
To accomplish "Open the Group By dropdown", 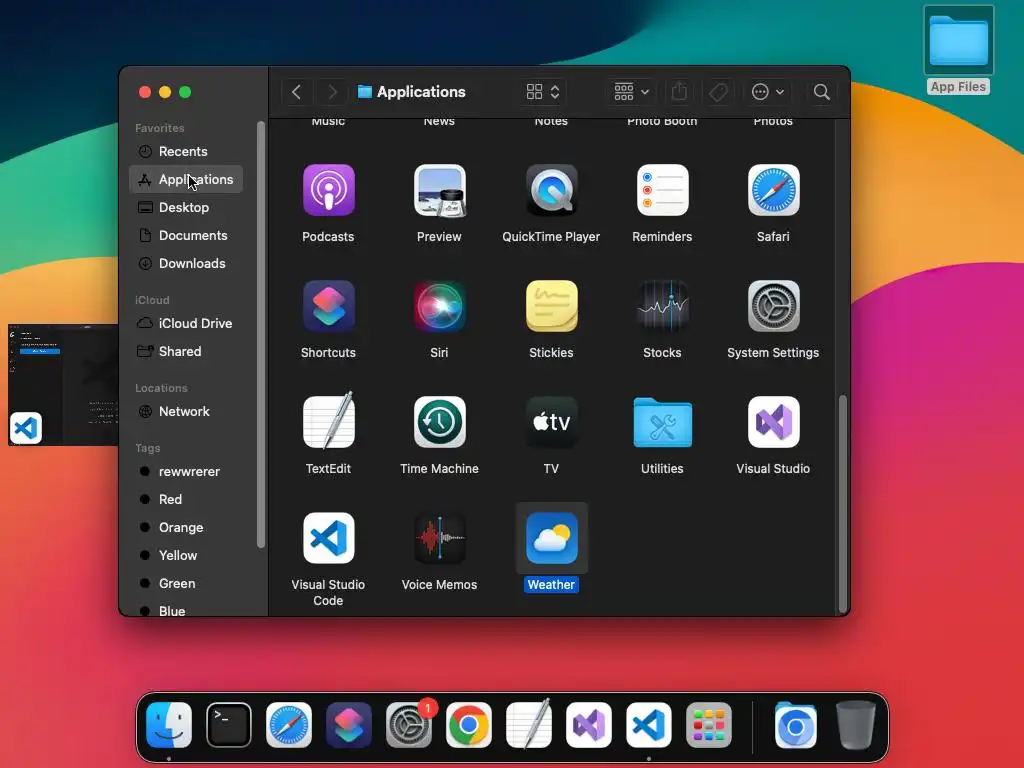I will (x=632, y=92).
